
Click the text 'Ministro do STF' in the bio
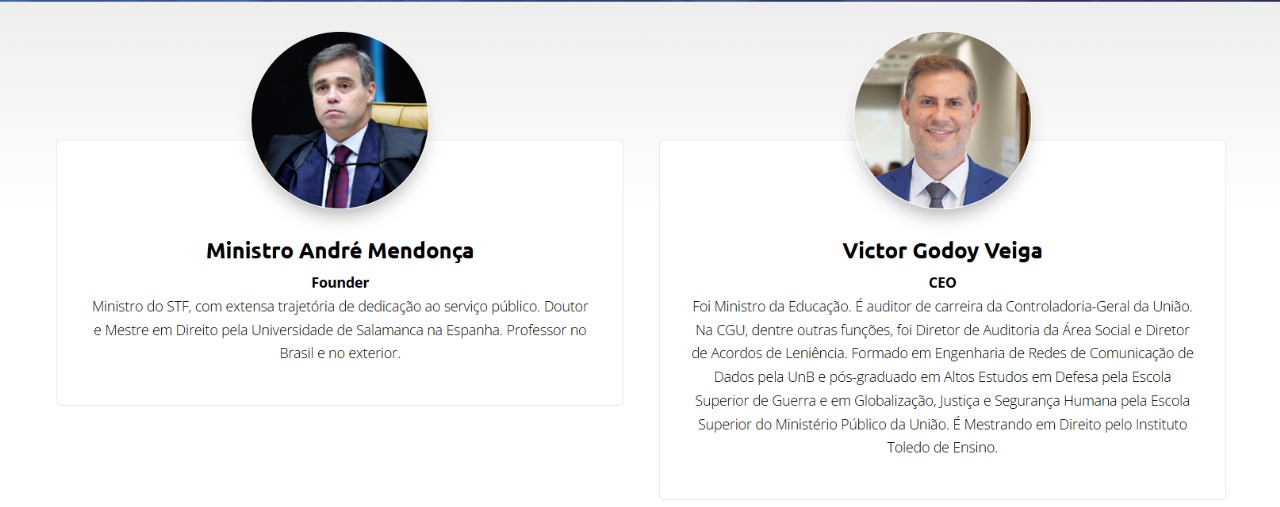tap(139, 306)
